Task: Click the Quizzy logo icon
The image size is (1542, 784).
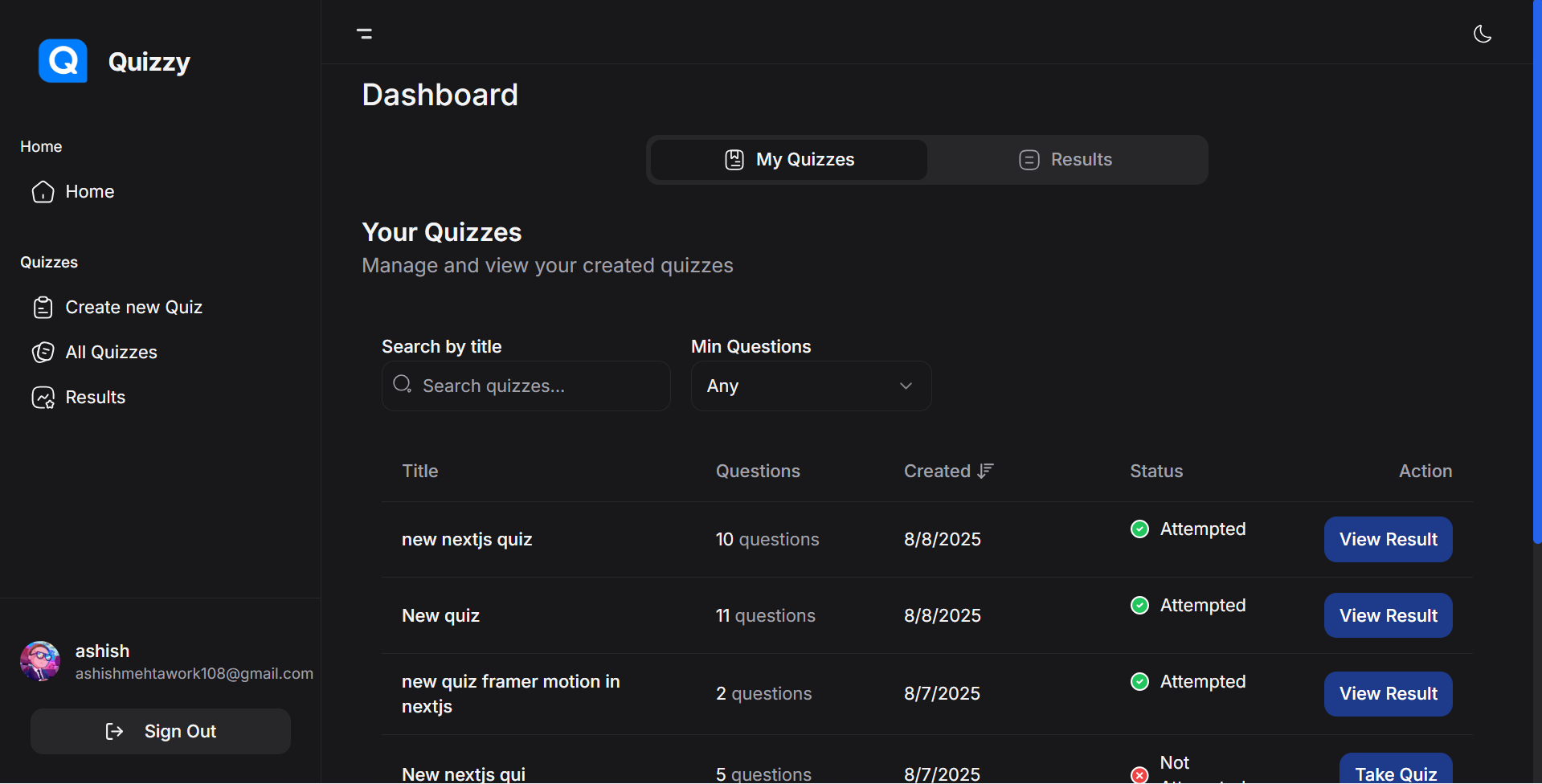Action: [63, 61]
